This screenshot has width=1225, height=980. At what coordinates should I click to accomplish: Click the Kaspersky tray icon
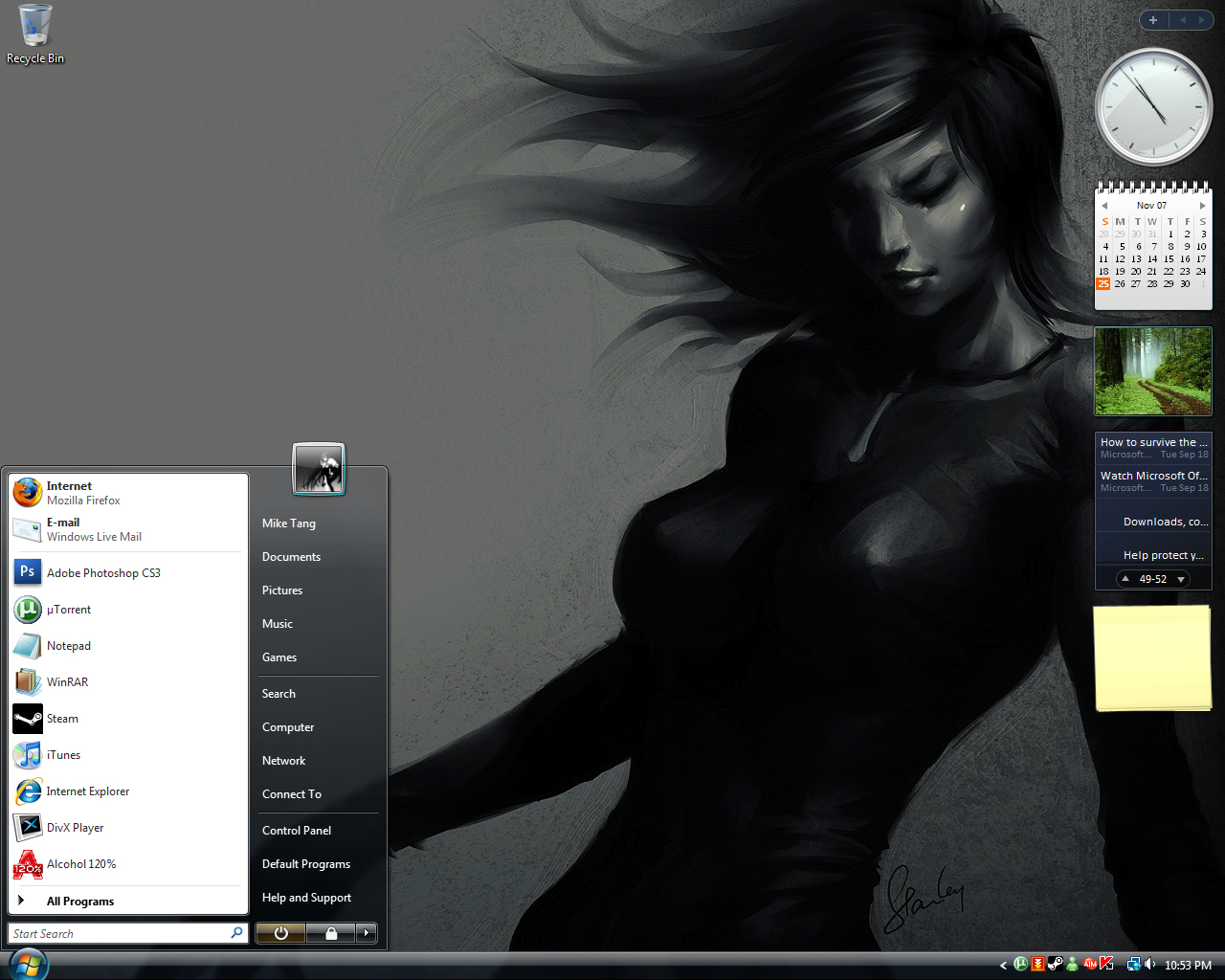pyautogui.click(x=1107, y=964)
